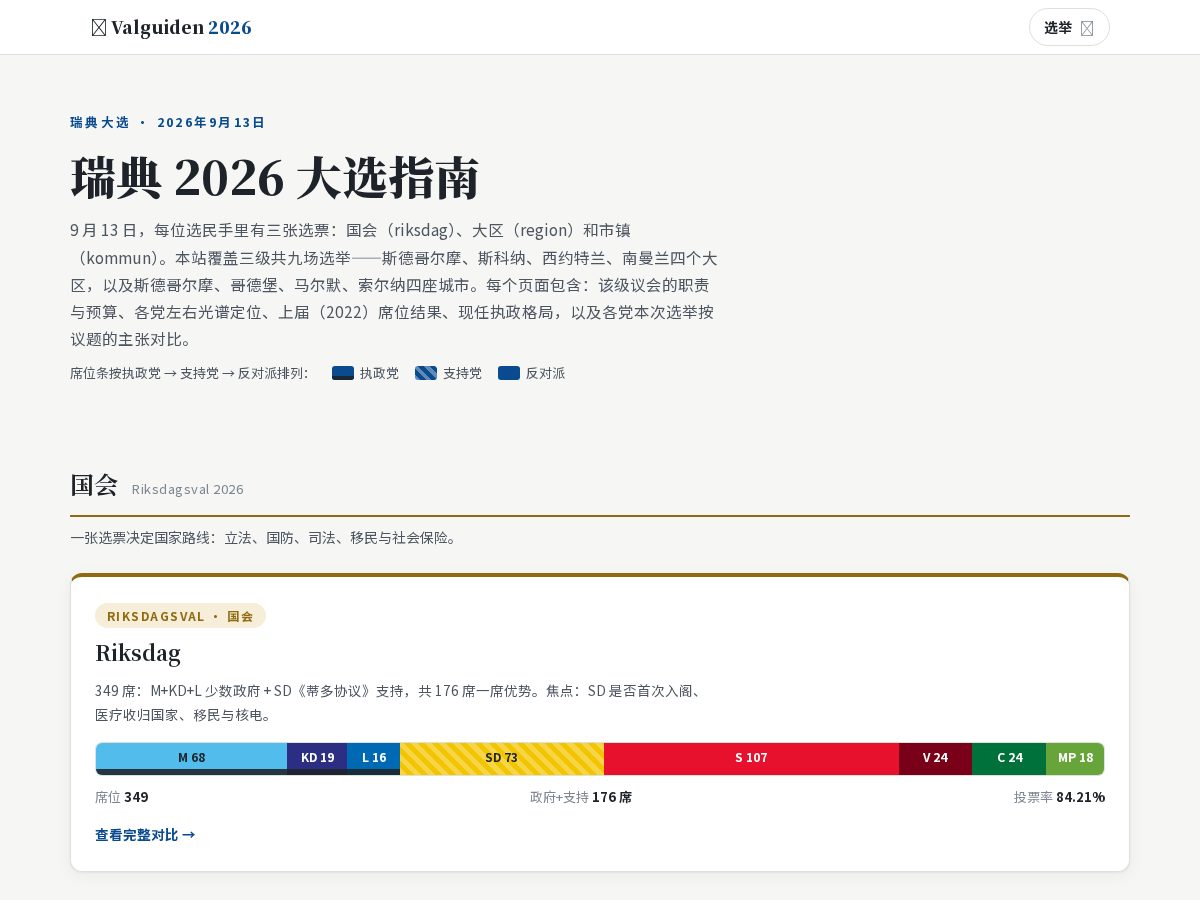The width and height of the screenshot is (1200, 900).
Task: Click the 瑞典 2026 大选指南 headline
Action: point(275,178)
